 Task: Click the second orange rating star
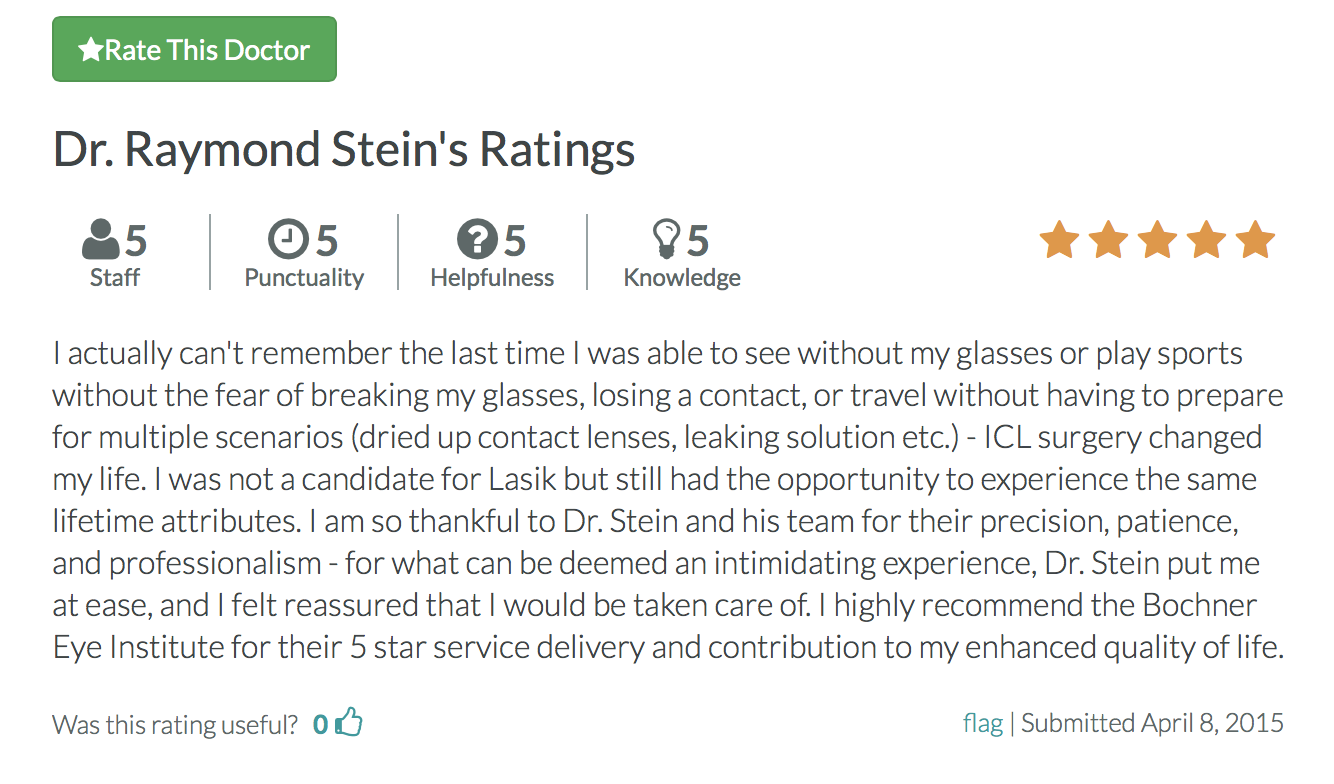click(1108, 241)
